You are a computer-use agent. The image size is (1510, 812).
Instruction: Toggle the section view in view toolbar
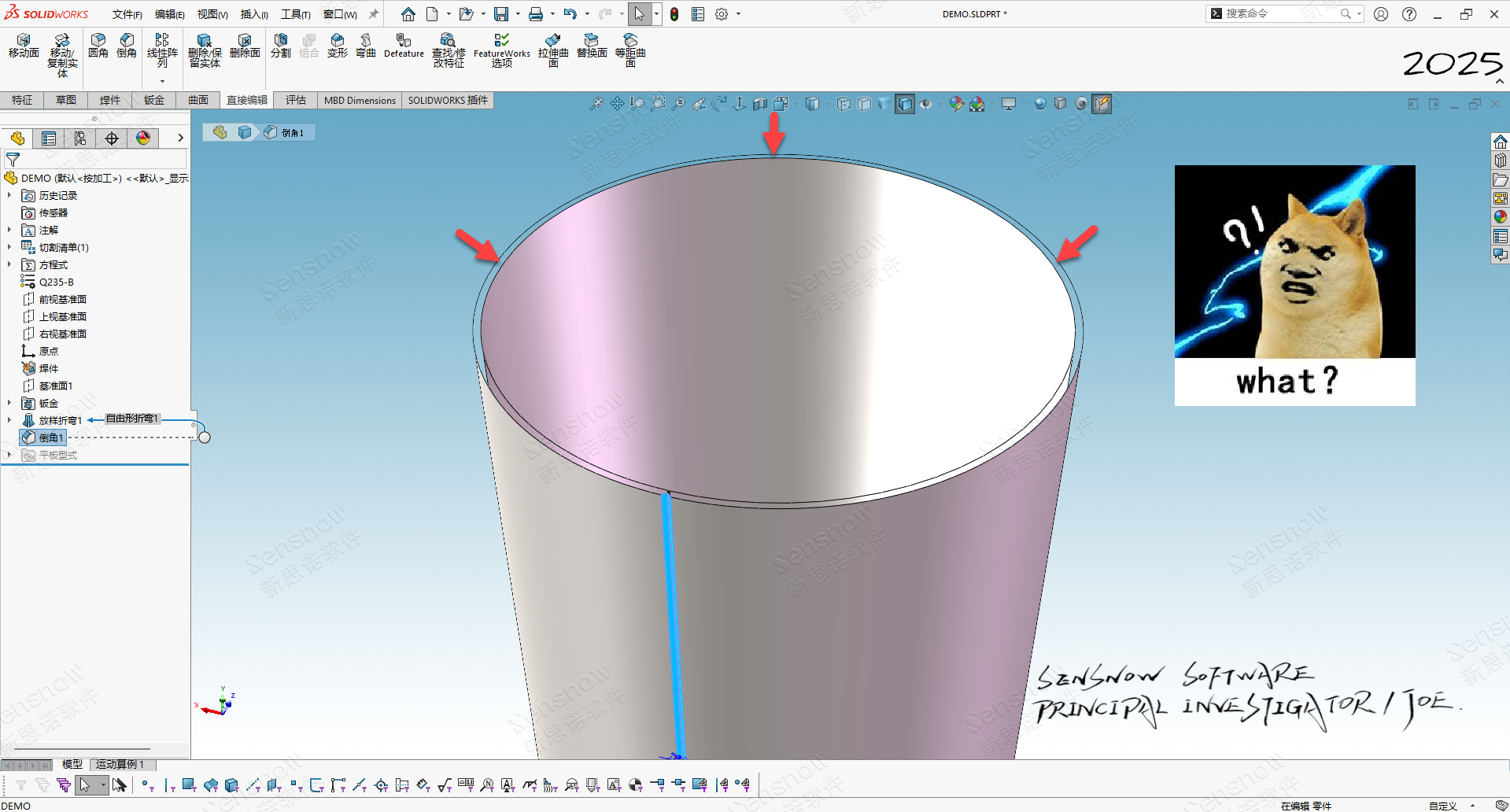[x=760, y=104]
